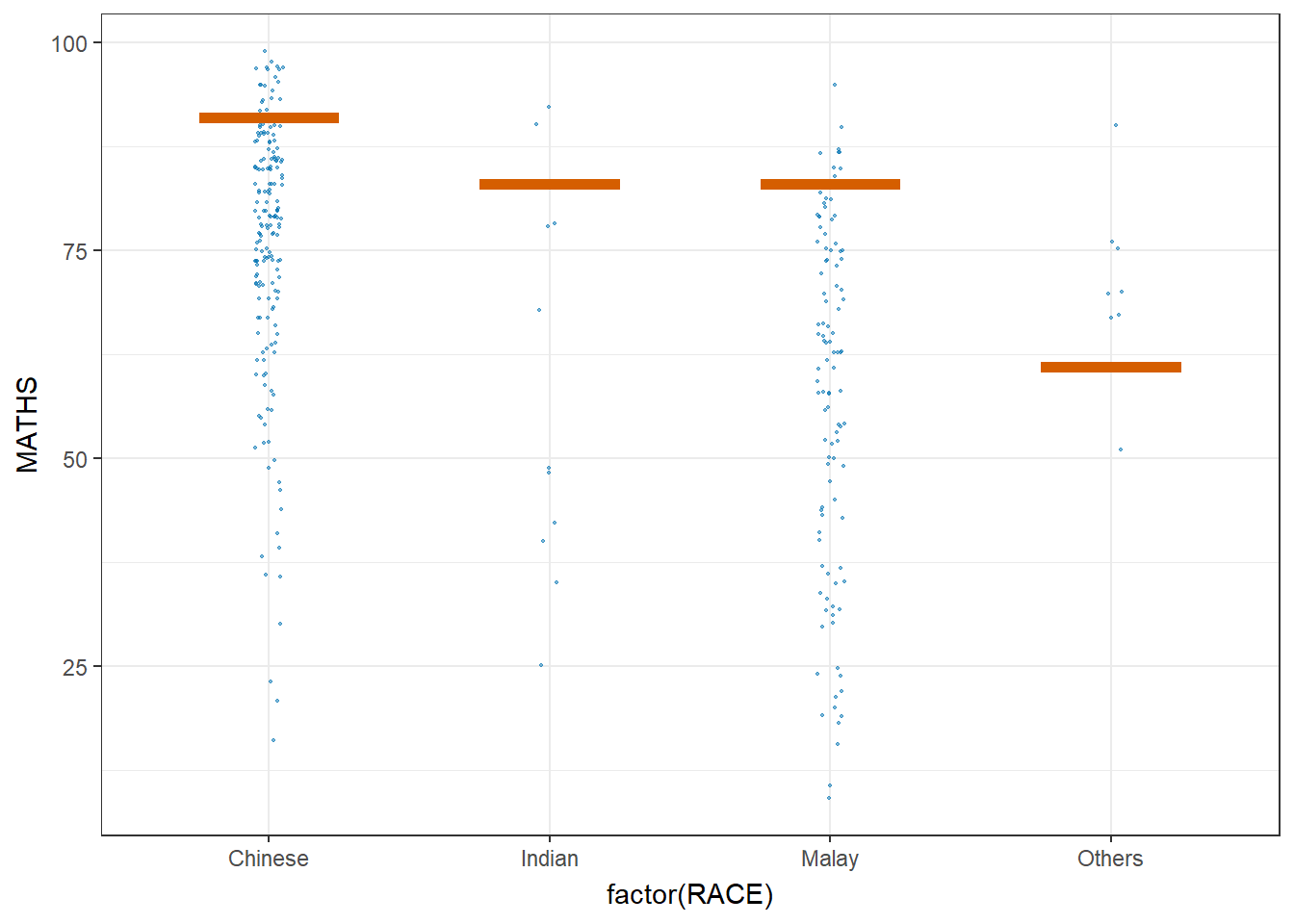This screenshot has width=1294, height=924.
Task: Select the highest data point in Malay
Action: (x=835, y=85)
